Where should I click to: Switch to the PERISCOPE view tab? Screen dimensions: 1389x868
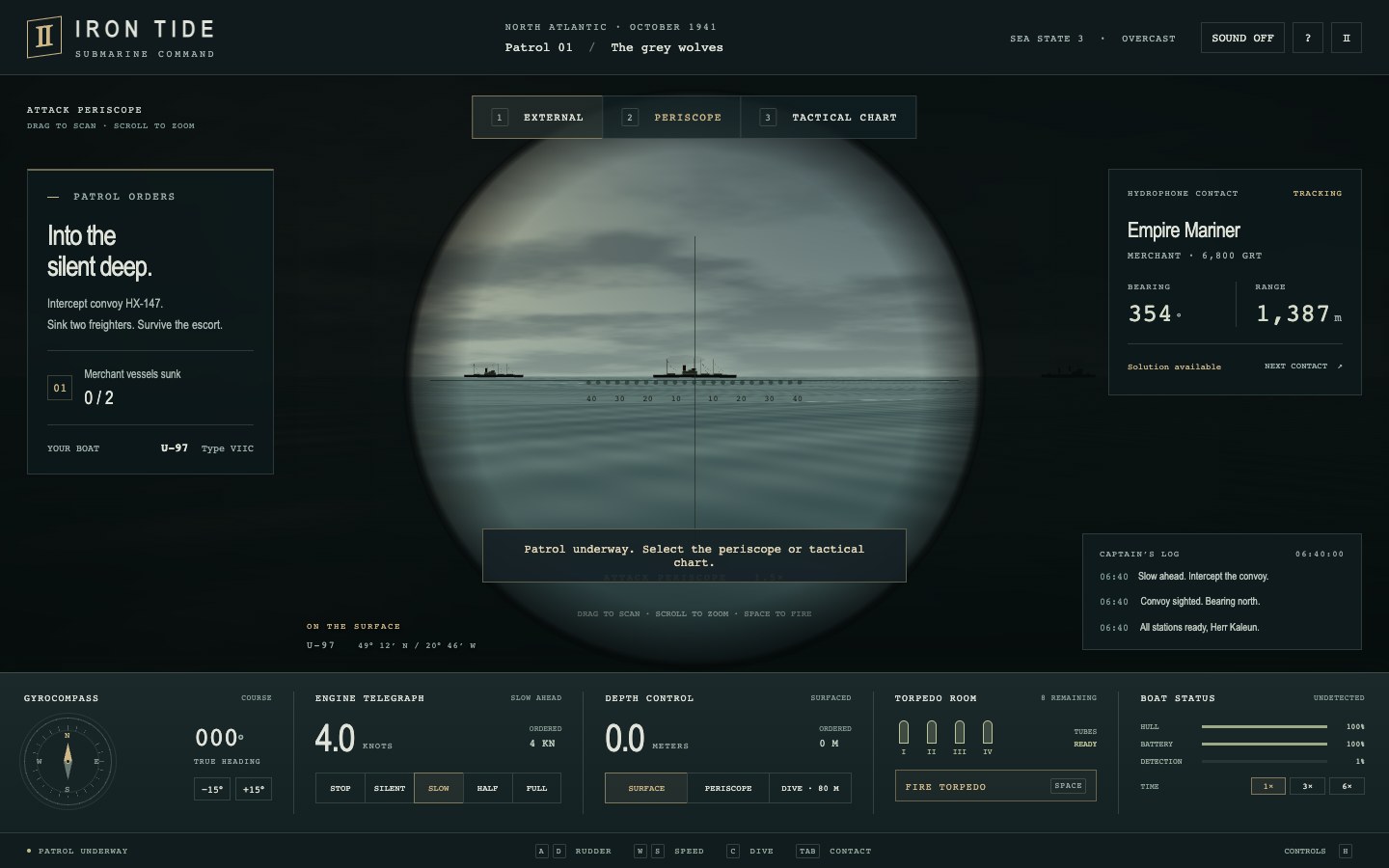tap(671, 118)
